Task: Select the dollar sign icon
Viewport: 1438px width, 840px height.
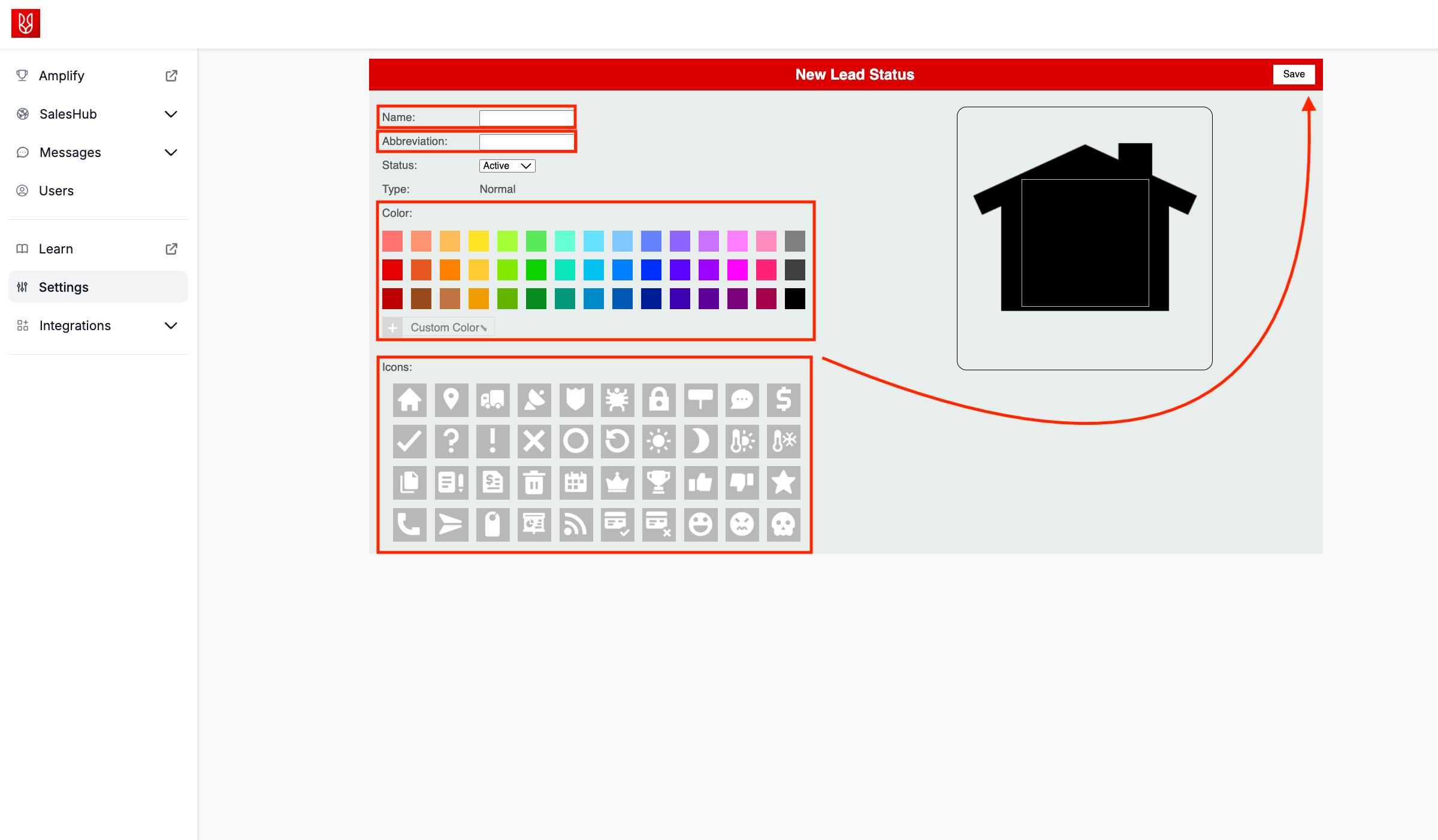Action: (x=784, y=400)
